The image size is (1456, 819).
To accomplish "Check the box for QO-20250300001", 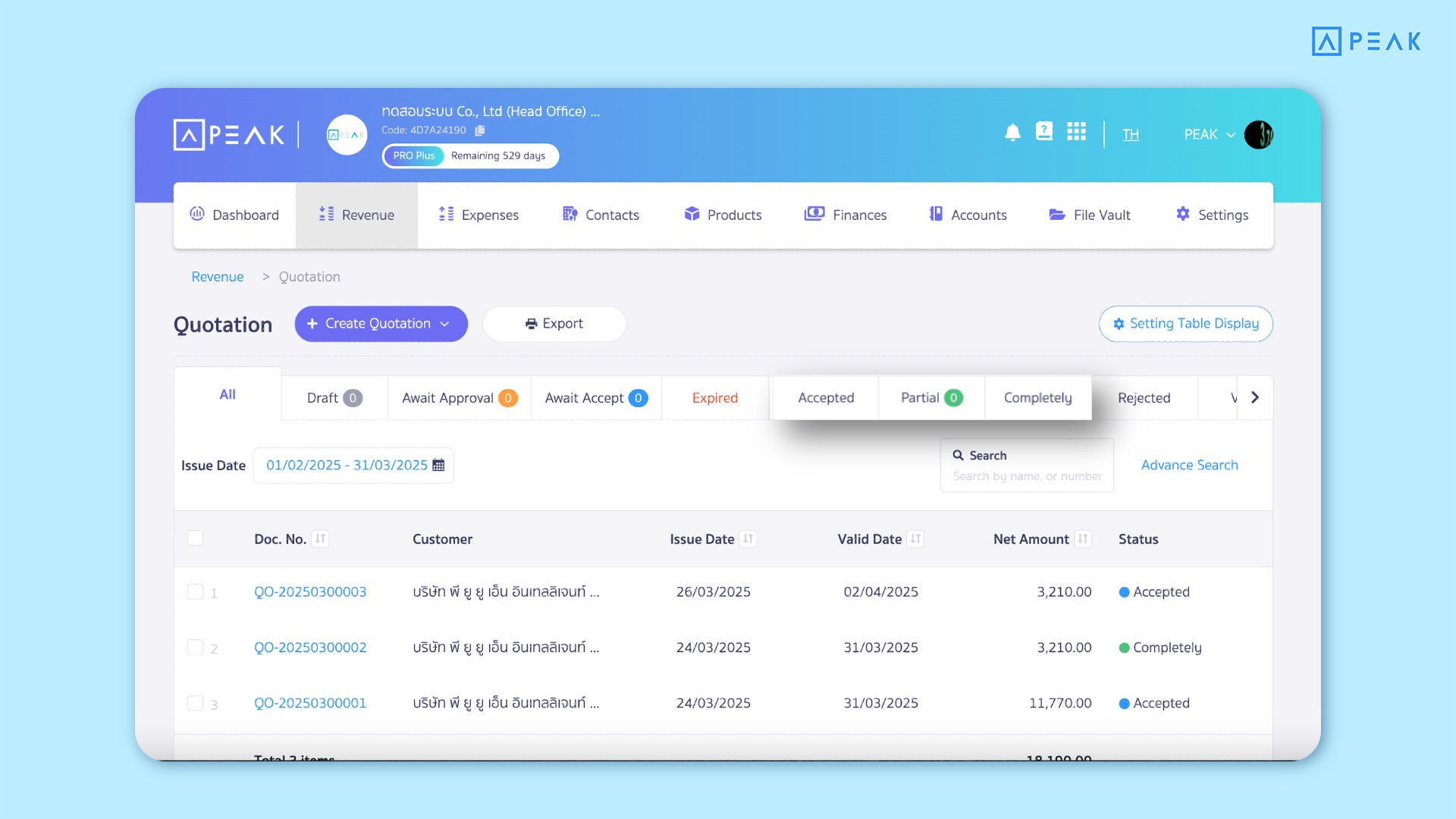I will 196,703.
